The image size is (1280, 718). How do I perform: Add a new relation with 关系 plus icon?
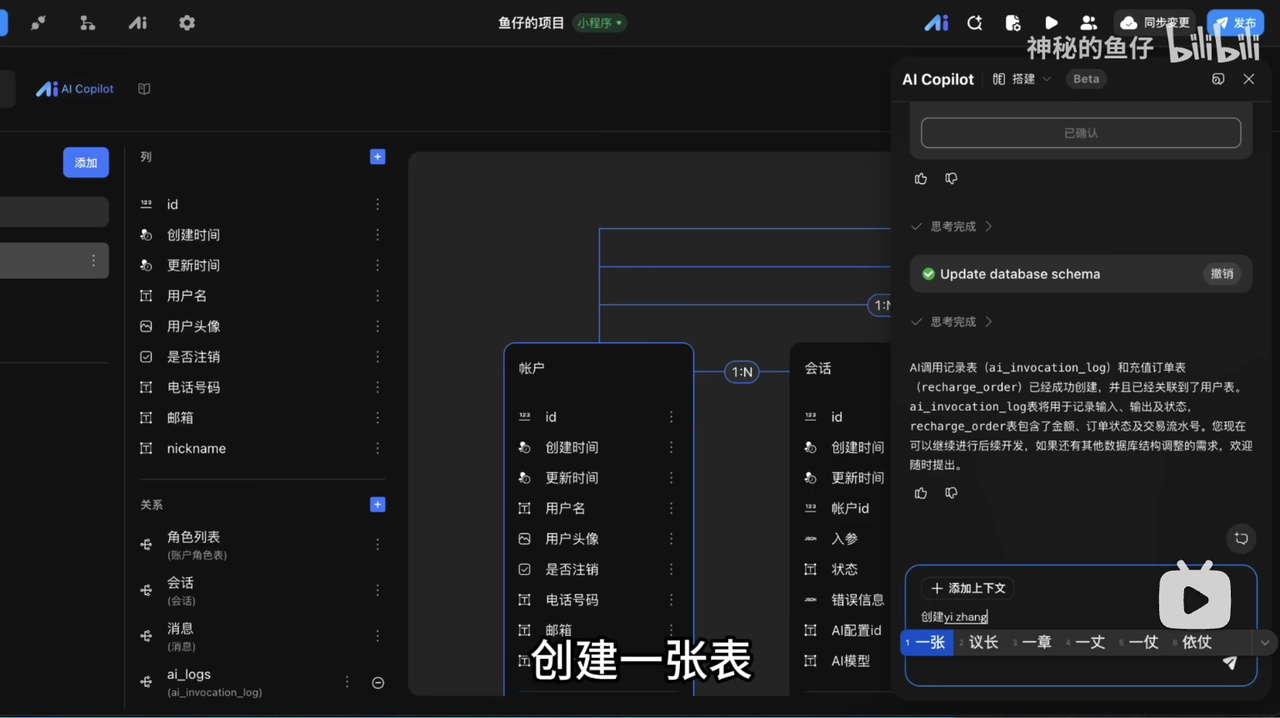[x=377, y=505]
